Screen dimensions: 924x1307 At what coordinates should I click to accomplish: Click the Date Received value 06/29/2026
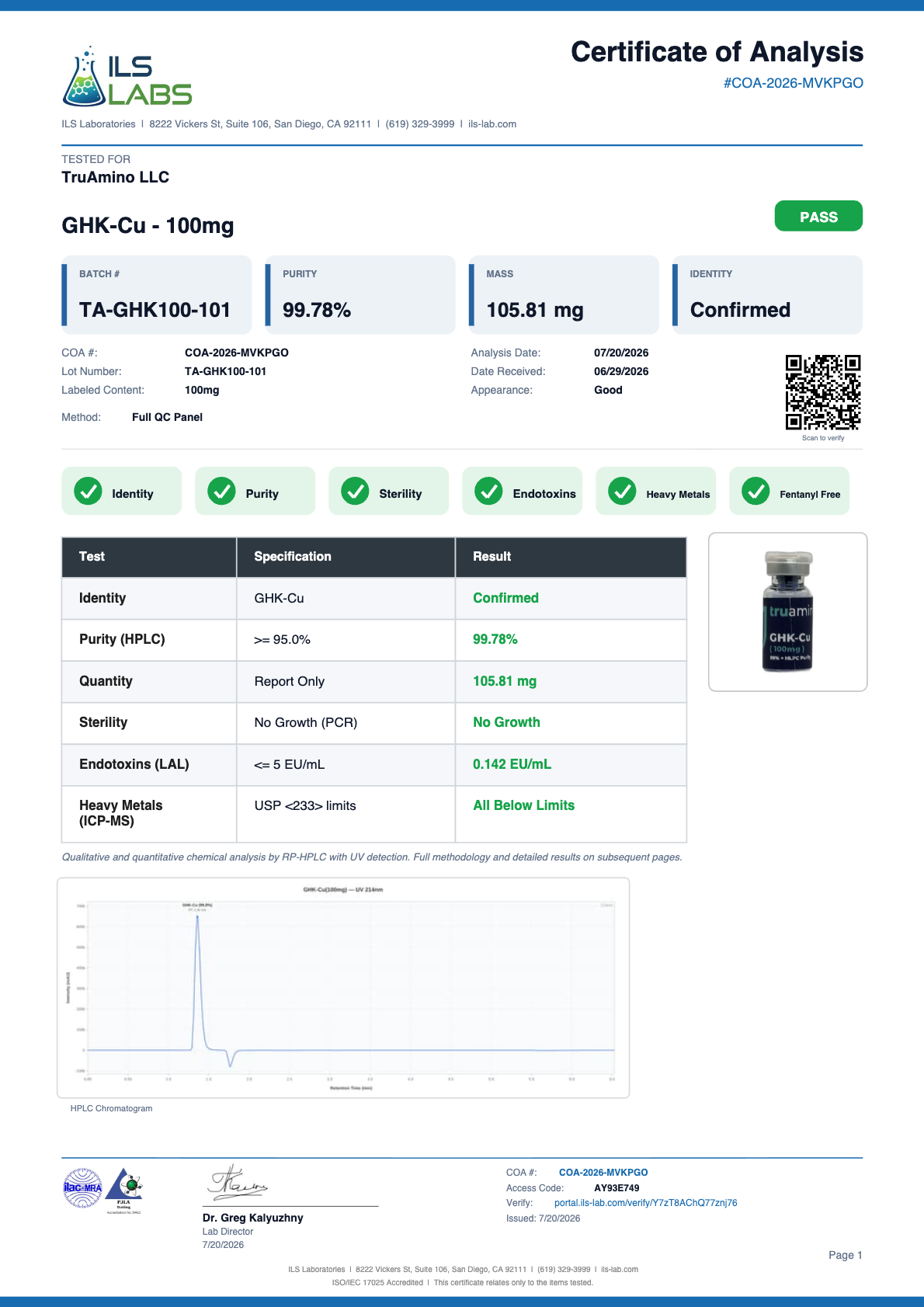(621, 371)
